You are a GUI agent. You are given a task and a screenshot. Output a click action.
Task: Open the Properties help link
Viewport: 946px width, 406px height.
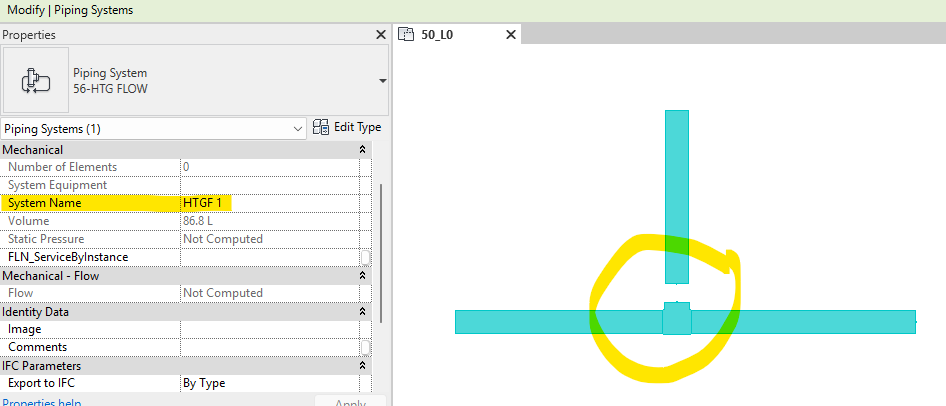(42, 402)
